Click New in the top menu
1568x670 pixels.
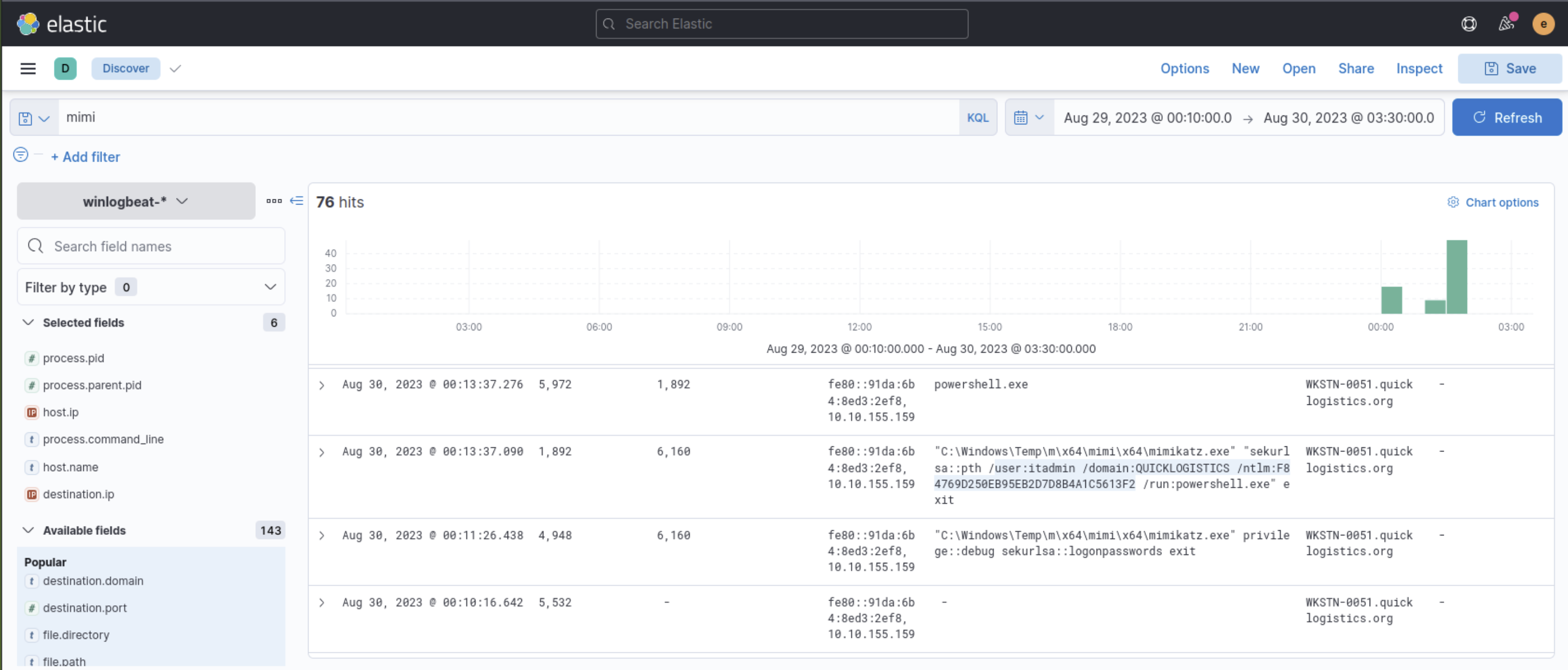coord(1245,69)
